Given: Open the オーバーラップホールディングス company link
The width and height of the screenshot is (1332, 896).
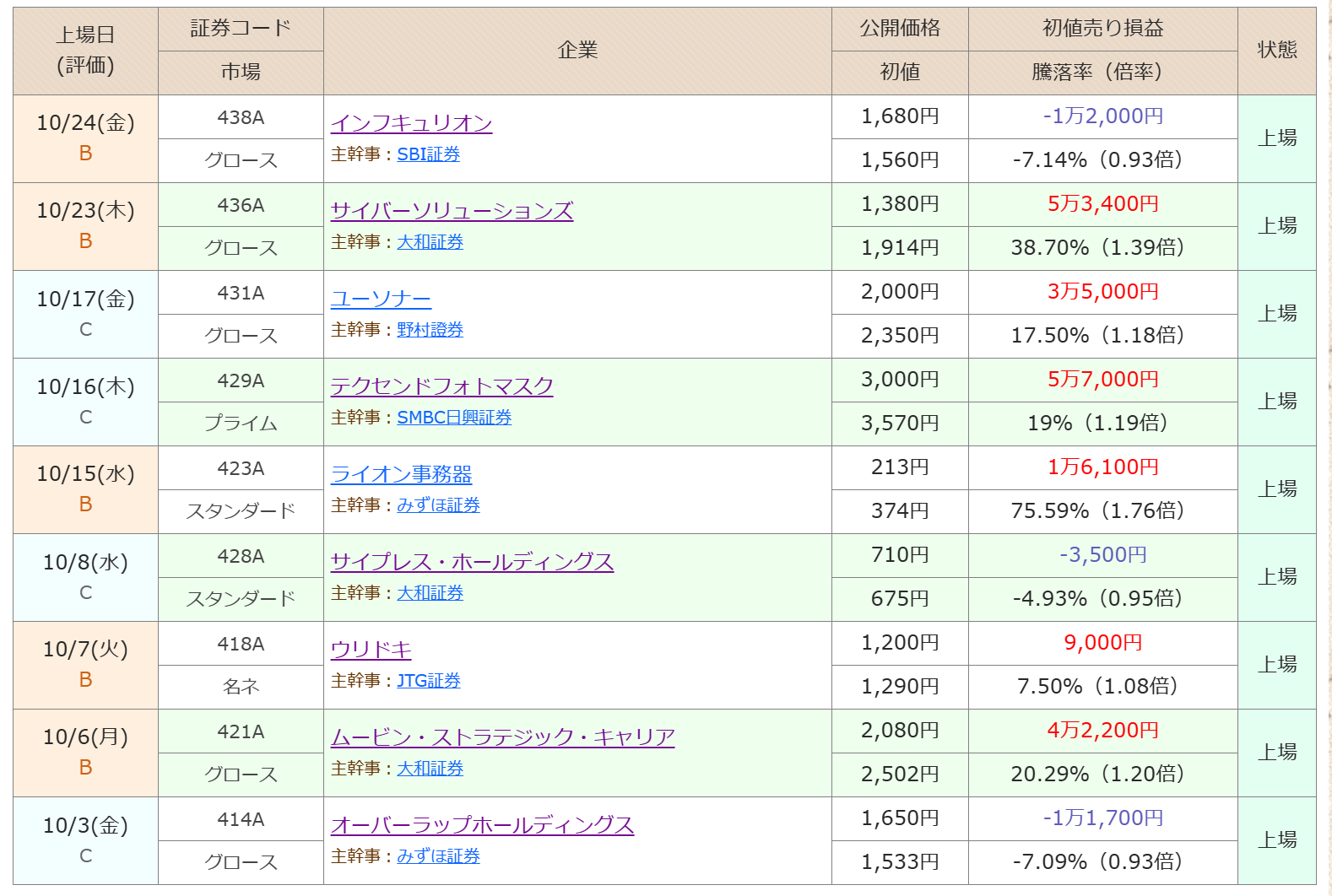Looking at the screenshot, I should [x=482, y=826].
